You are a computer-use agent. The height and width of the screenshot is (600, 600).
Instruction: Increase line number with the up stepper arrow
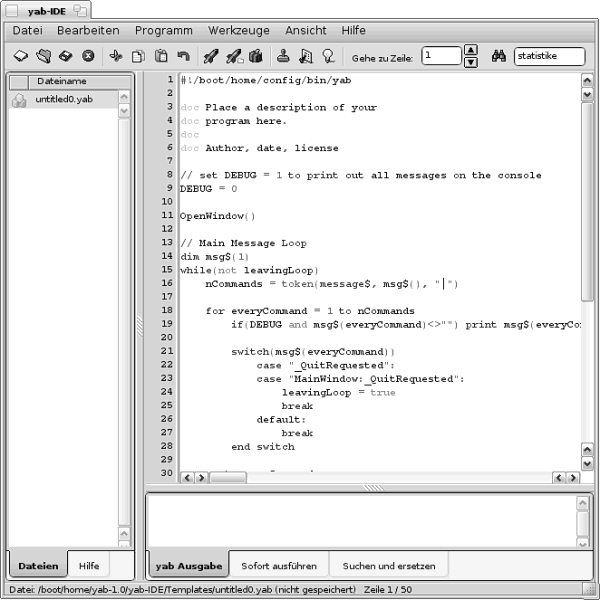click(471, 50)
